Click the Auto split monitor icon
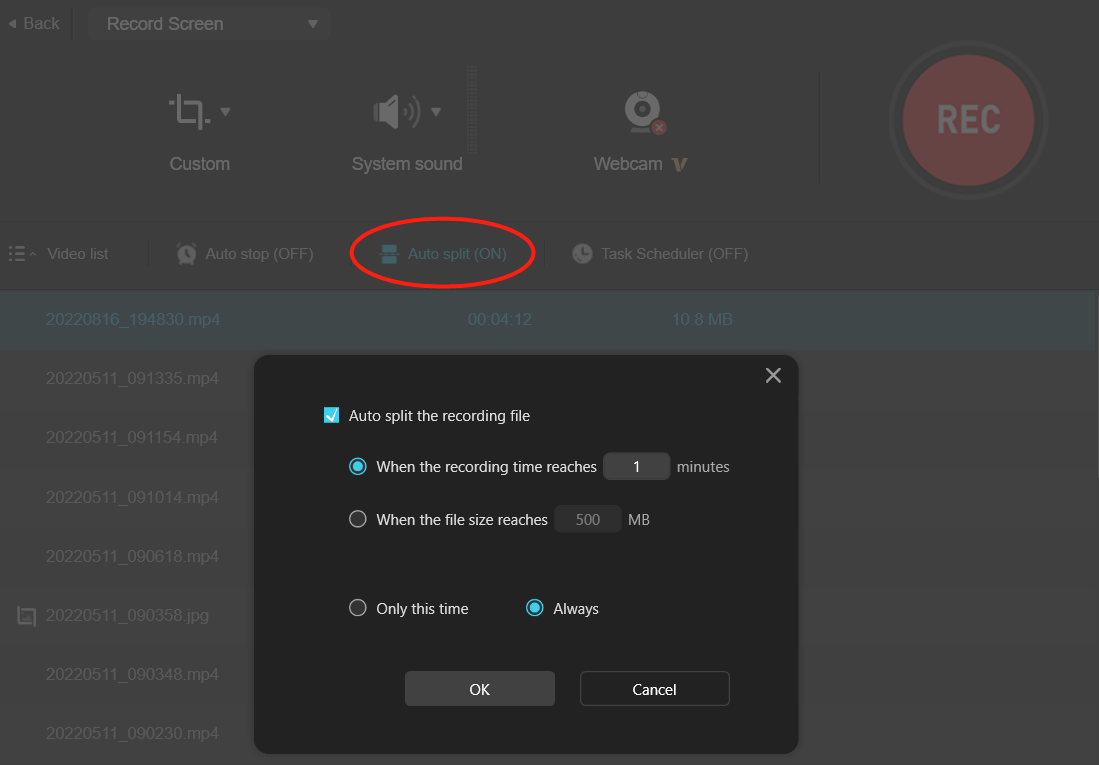The width and height of the screenshot is (1099, 765). [390, 253]
